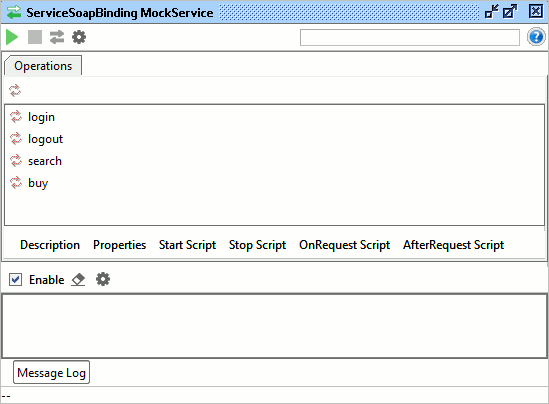This screenshot has width=549, height=404.
Task: Click the arrows icon below Operations tab
Action: pyautogui.click(x=15, y=90)
